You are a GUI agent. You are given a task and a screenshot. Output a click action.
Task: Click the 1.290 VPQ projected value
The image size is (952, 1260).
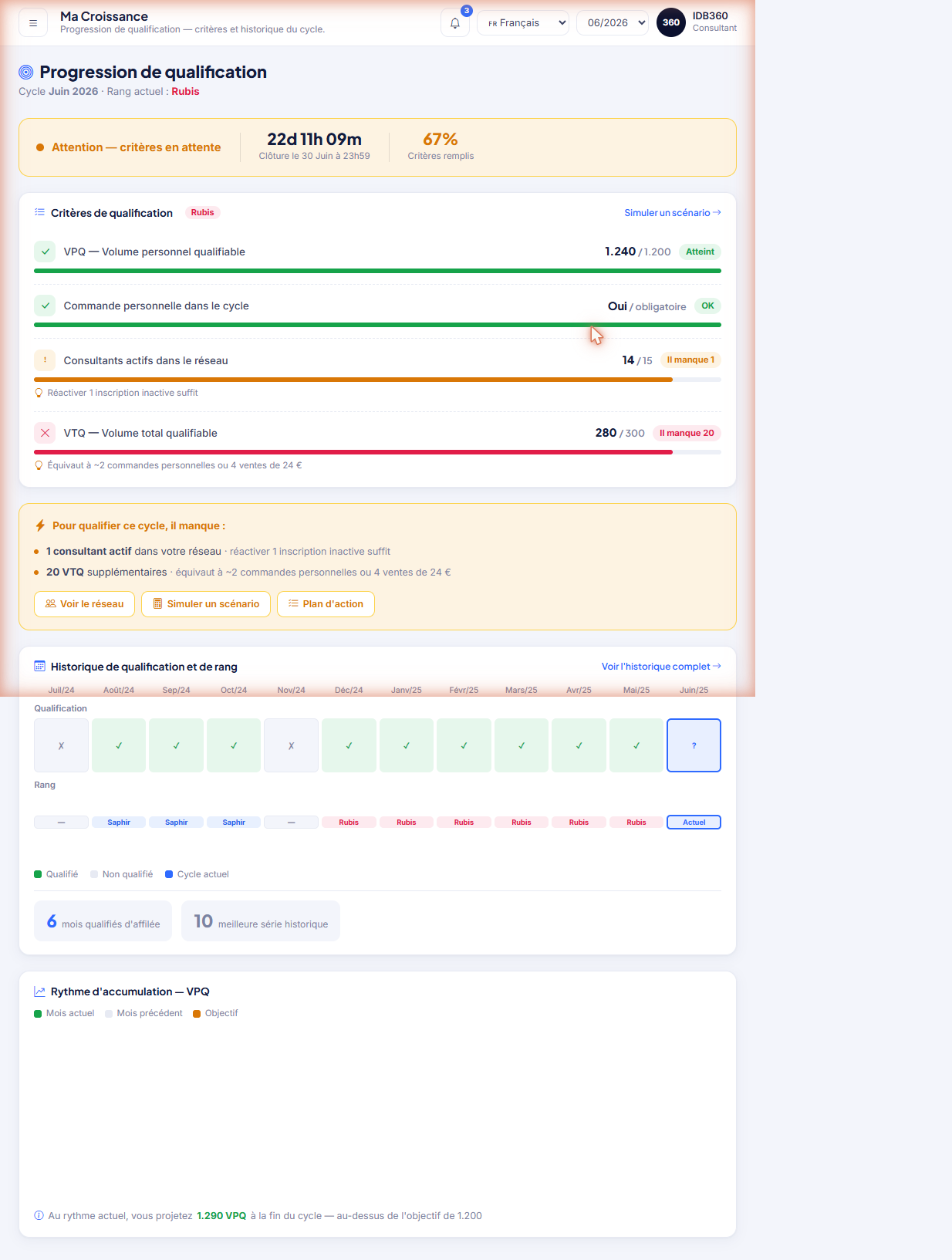tap(221, 1215)
